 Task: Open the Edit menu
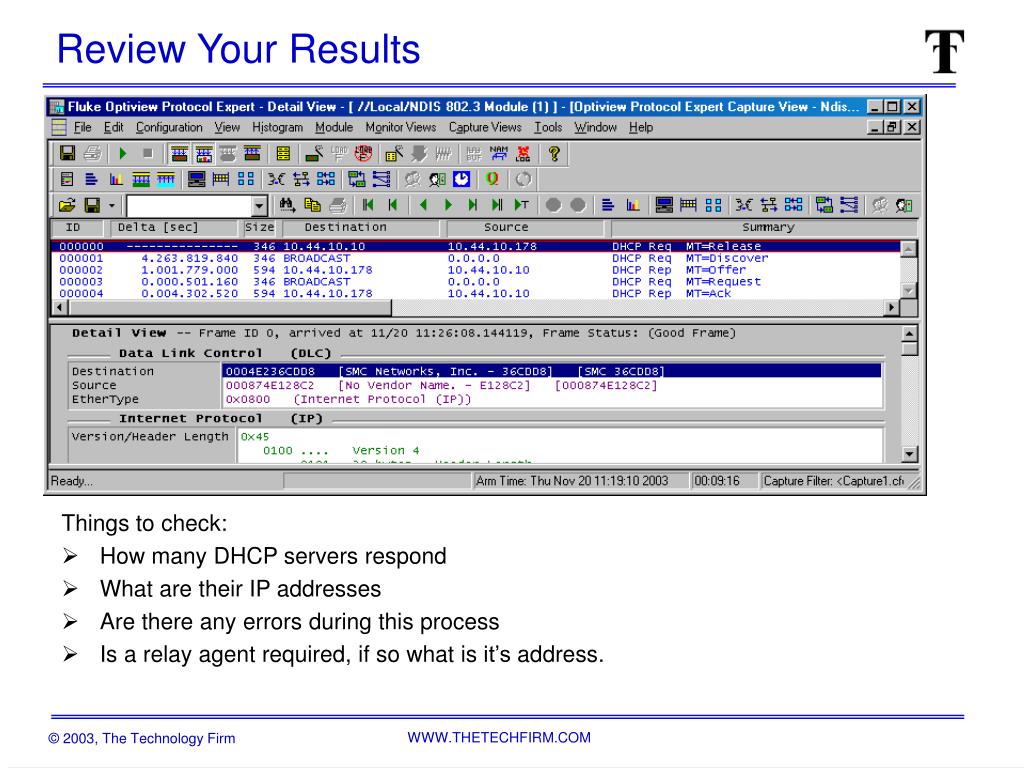click(x=114, y=127)
